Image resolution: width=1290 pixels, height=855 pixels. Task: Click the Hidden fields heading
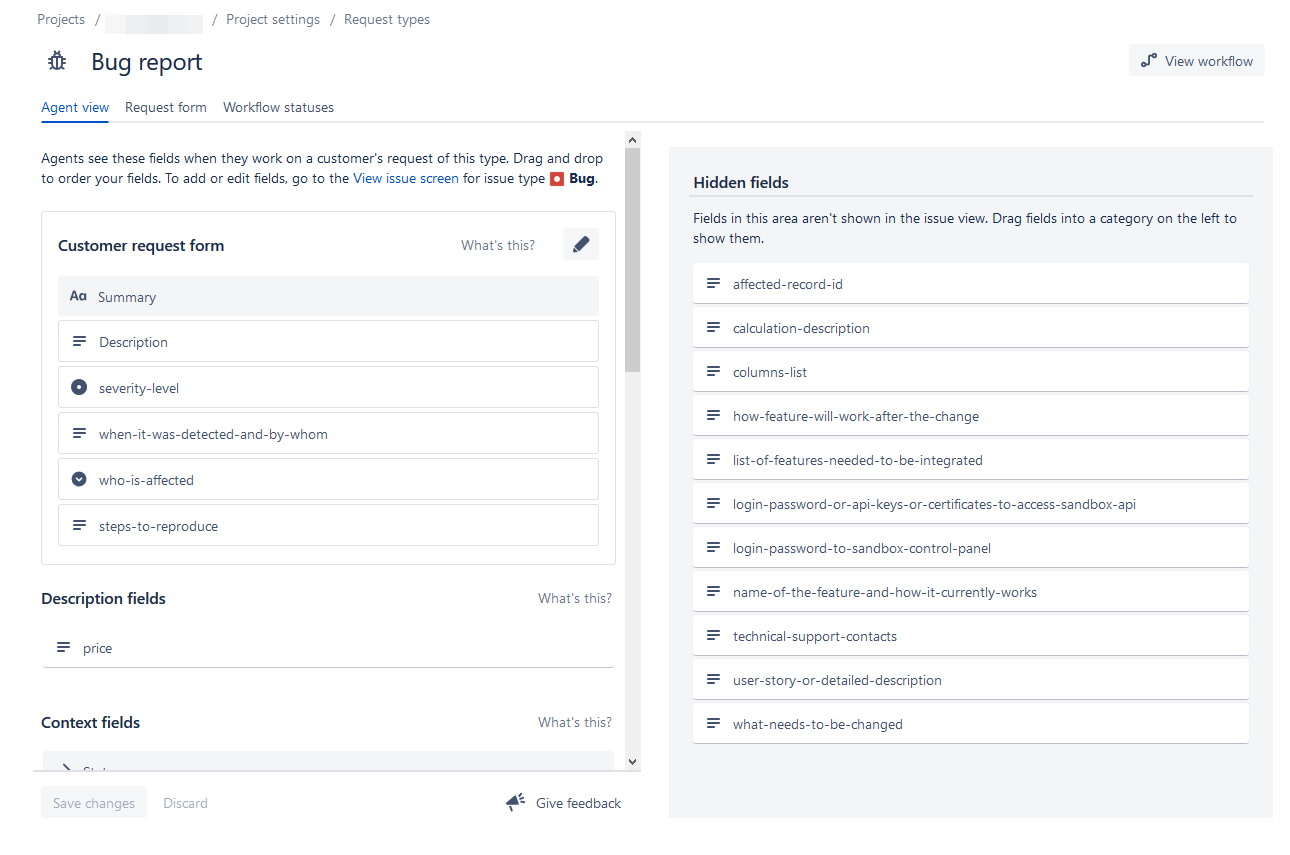pos(741,182)
